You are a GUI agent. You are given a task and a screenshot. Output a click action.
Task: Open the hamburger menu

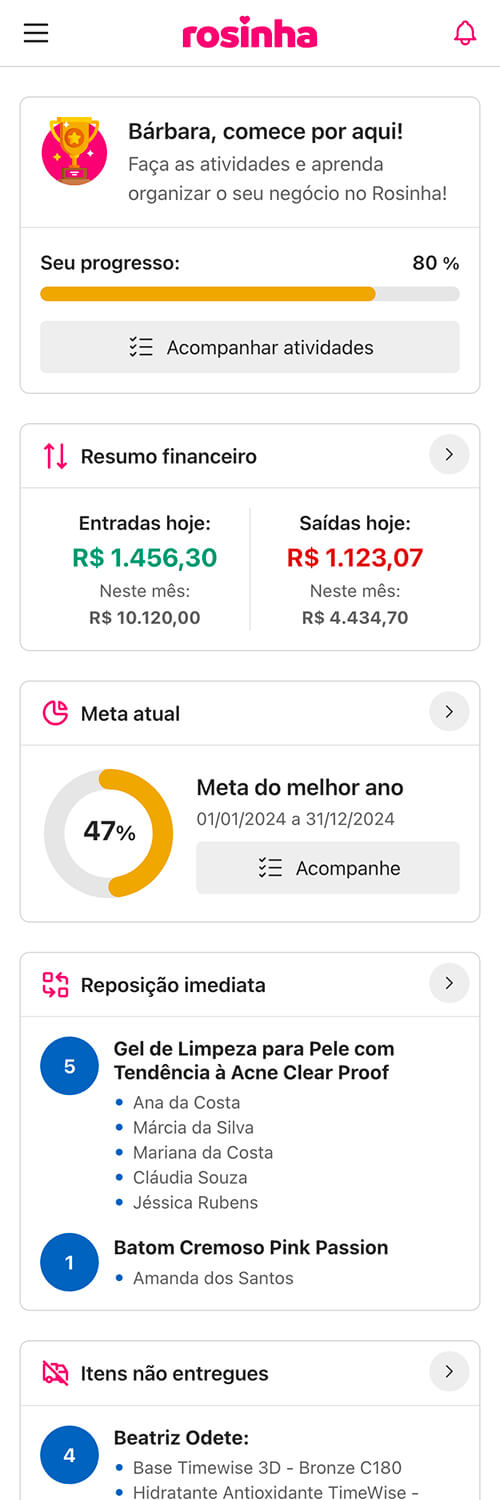coord(36,33)
